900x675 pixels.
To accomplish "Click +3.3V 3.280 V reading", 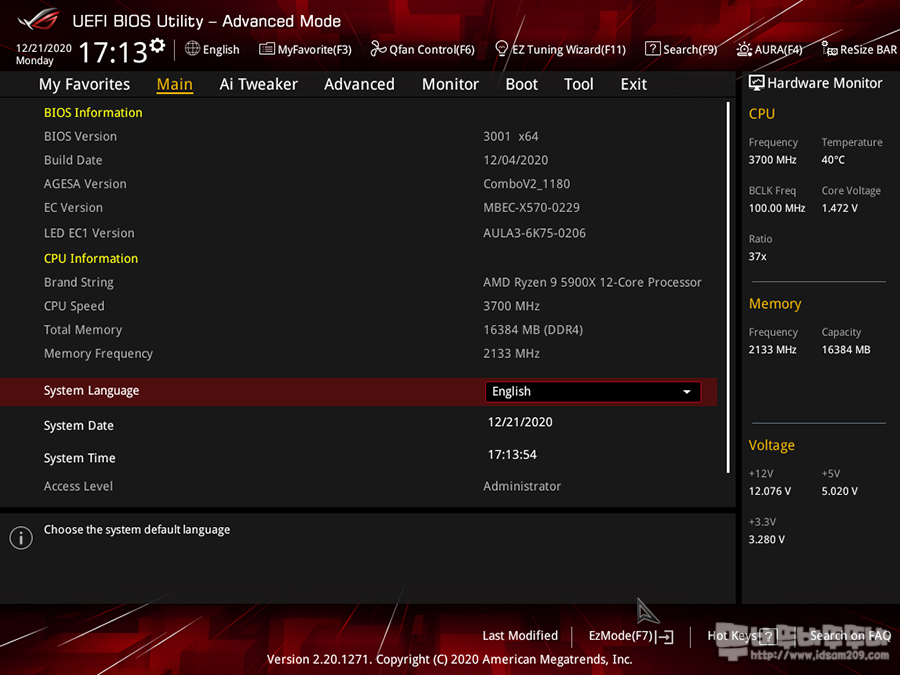I will click(766, 540).
